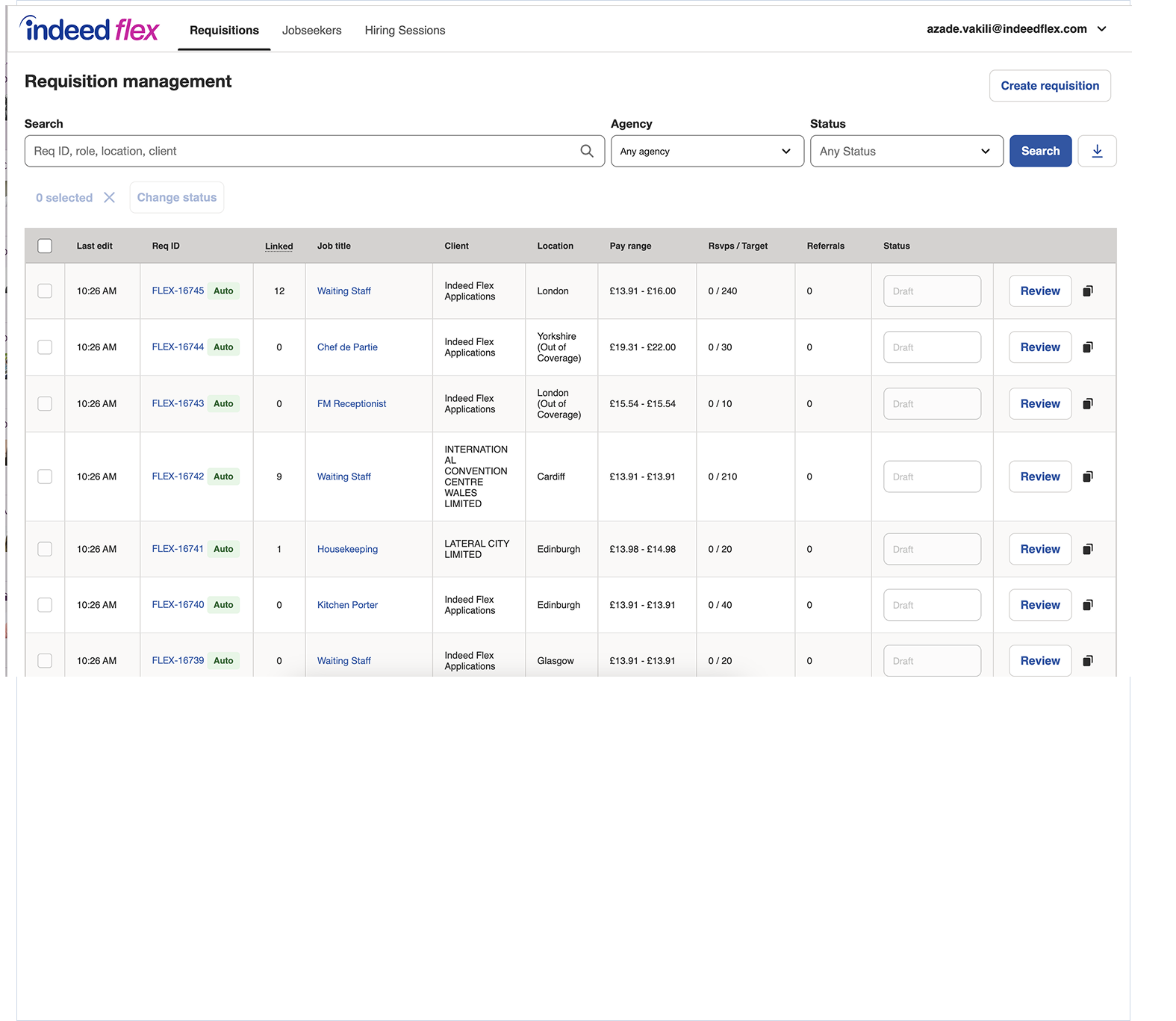Duplicate the FLEX-16744 Chef de Partie row
The height and width of the screenshot is (1021, 1176).
click(x=1088, y=347)
